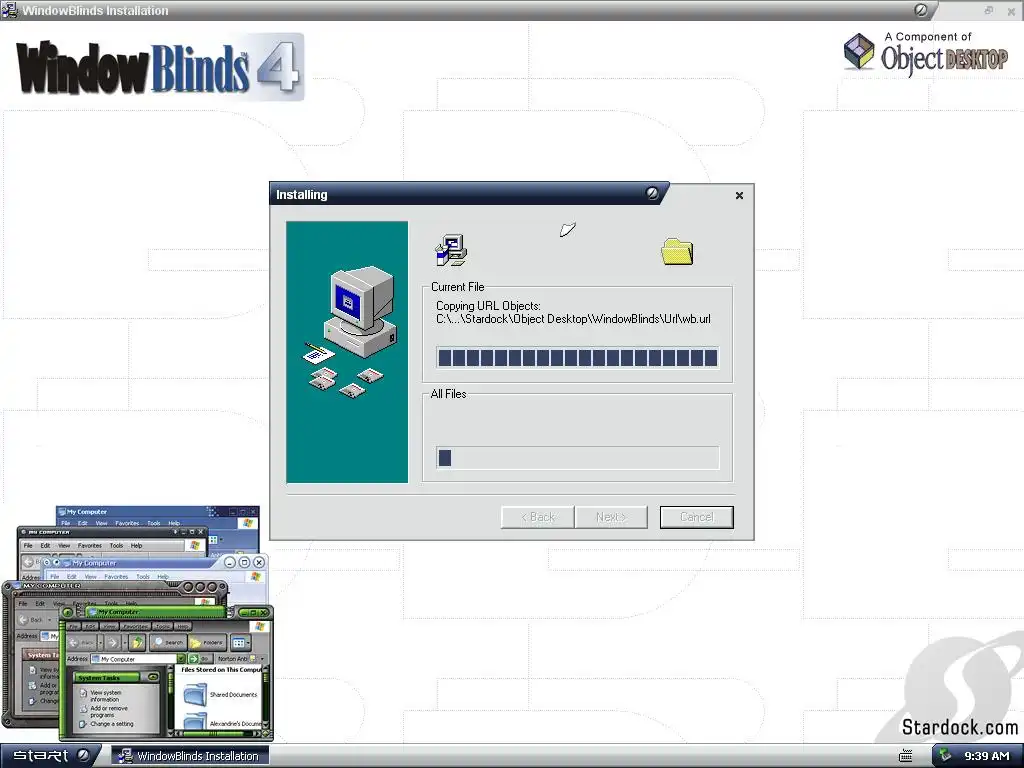
Task: Click the "Copying URL Objects:" text
Action: click(x=488, y=306)
